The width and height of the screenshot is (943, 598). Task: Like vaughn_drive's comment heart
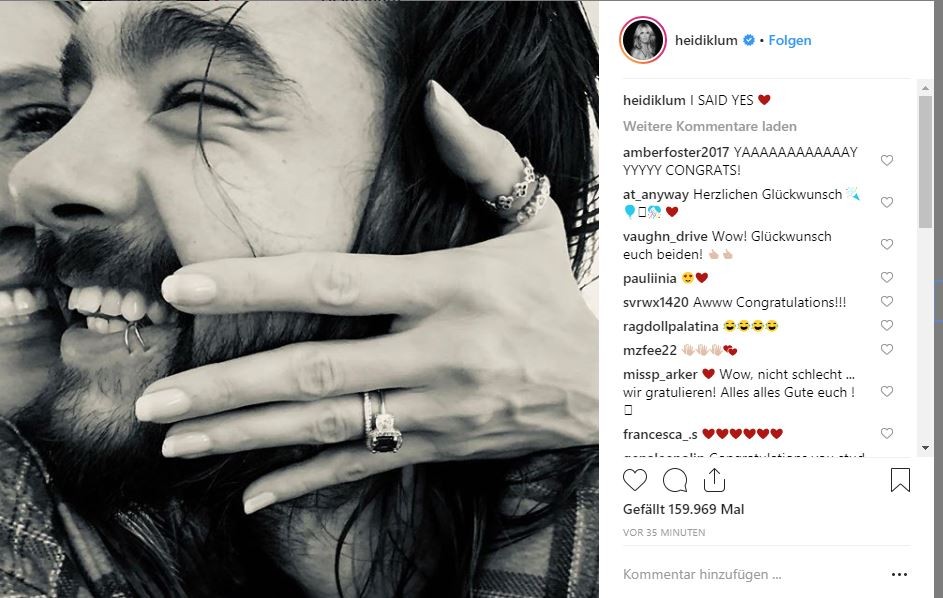[886, 244]
